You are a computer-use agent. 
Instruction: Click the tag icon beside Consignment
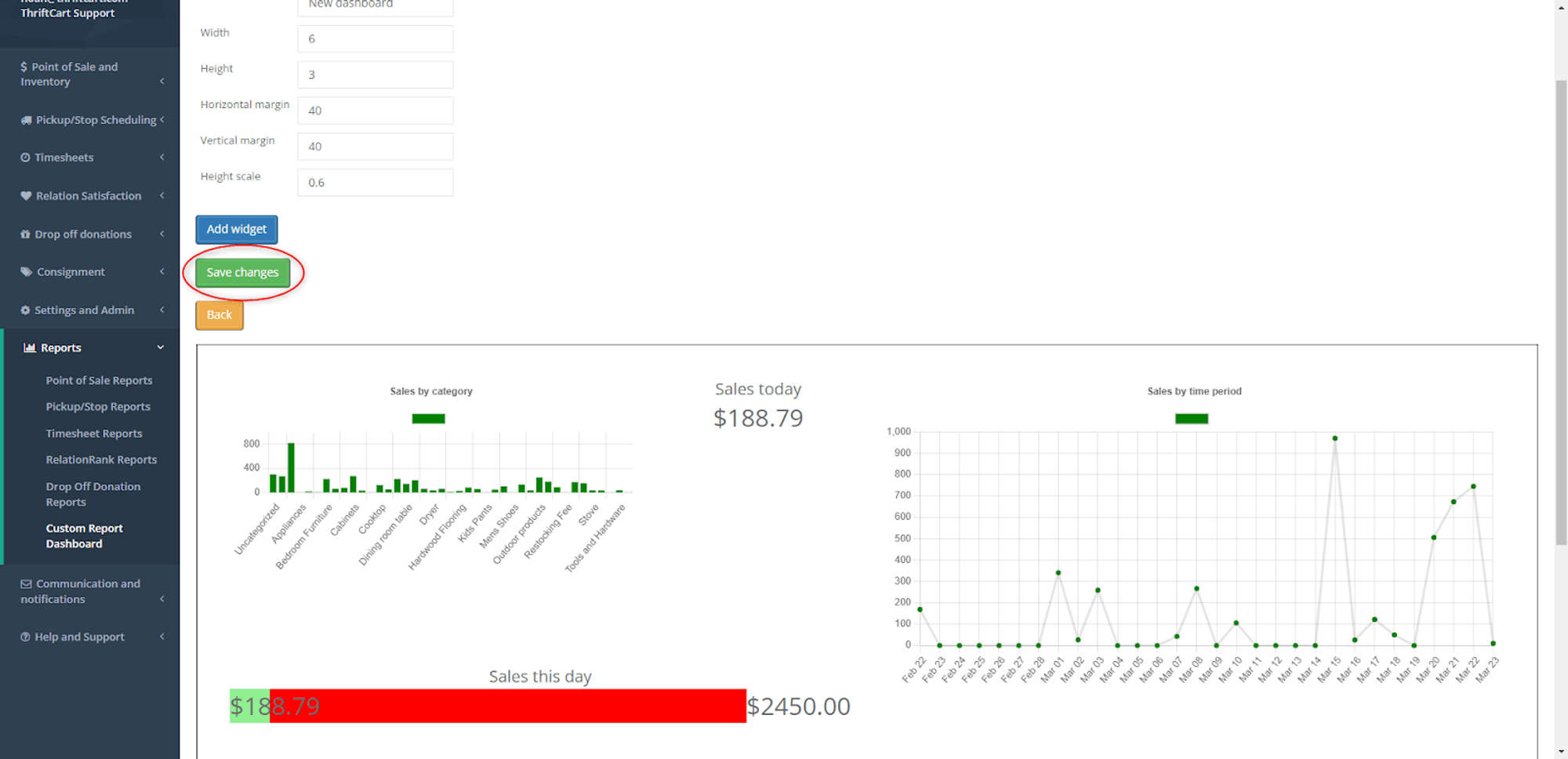click(26, 271)
